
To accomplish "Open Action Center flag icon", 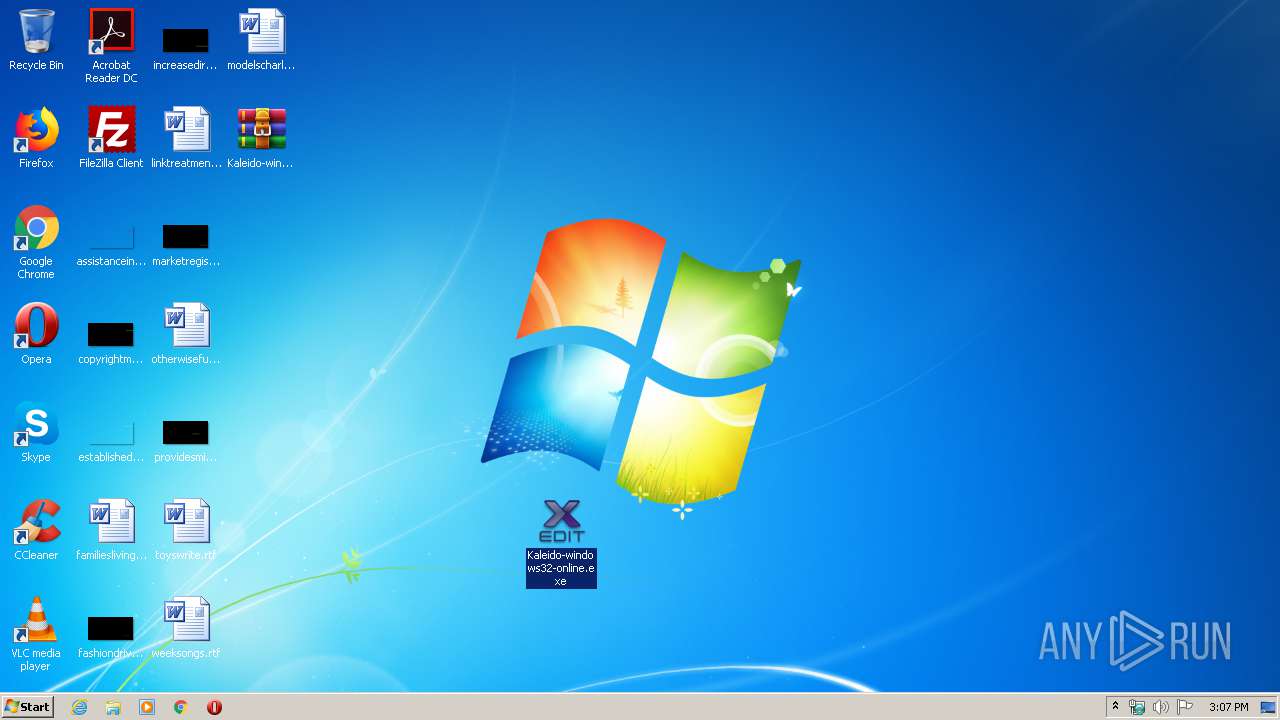I will [1185, 707].
